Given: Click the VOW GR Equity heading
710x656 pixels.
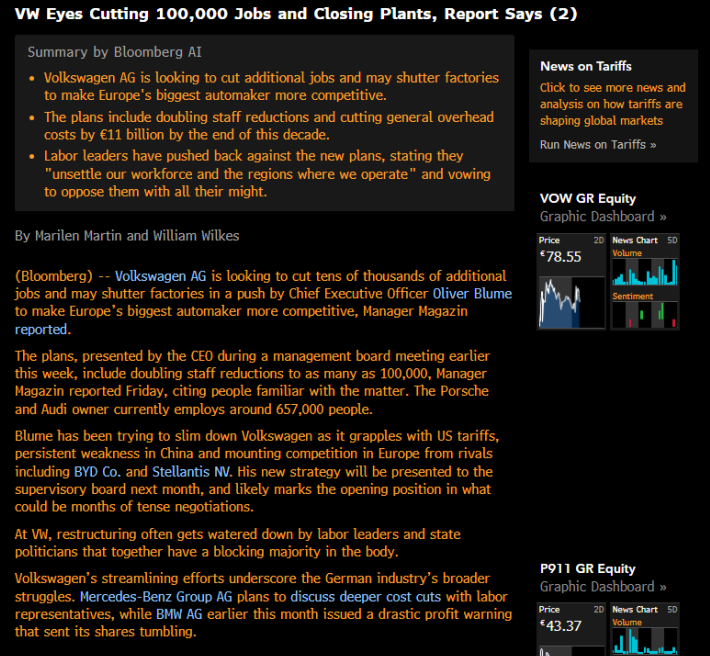Looking at the screenshot, I should coord(588,199).
